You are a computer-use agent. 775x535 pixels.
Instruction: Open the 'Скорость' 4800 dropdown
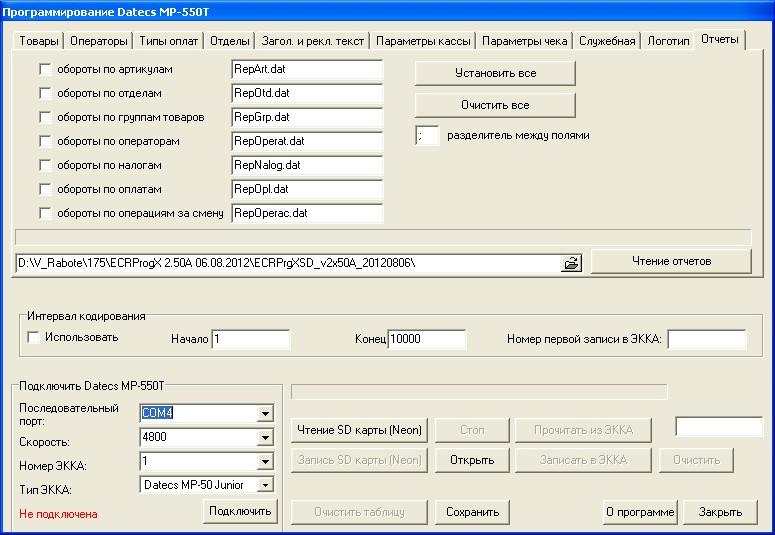pyautogui.click(x=265, y=437)
